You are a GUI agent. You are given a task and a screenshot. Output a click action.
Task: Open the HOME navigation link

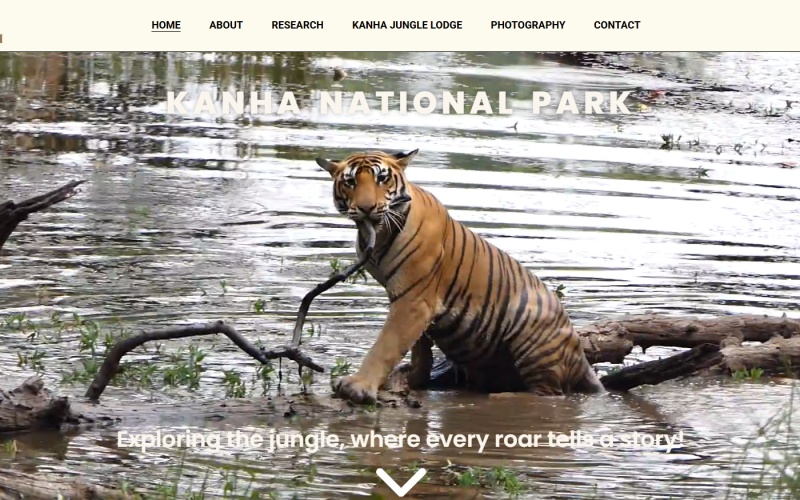tap(166, 25)
